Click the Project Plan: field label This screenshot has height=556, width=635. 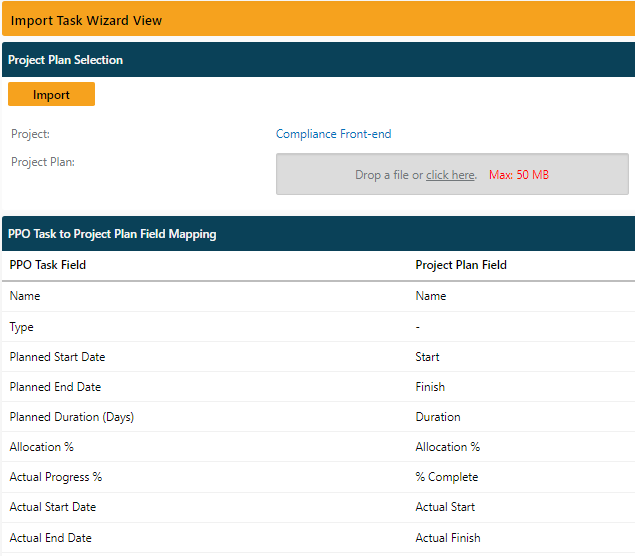click(x=43, y=162)
